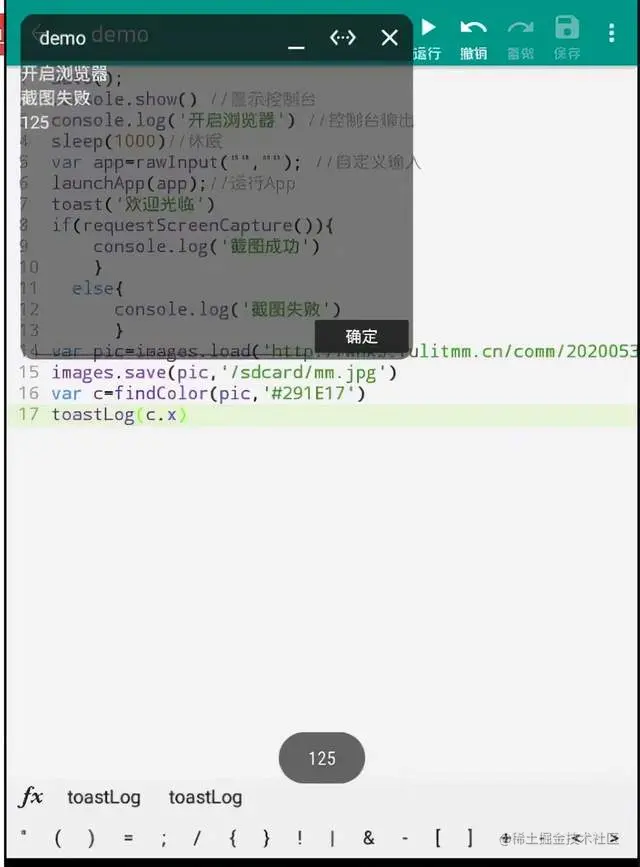Run the script with the 运行 play icon
The height and width of the screenshot is (867, 640).
click(x=428, y=38)
